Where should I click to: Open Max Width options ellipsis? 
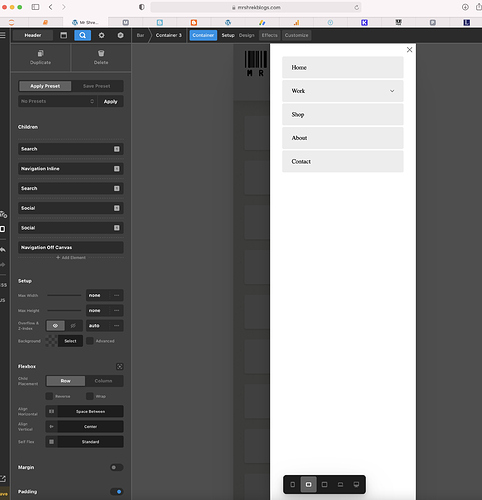117,295
